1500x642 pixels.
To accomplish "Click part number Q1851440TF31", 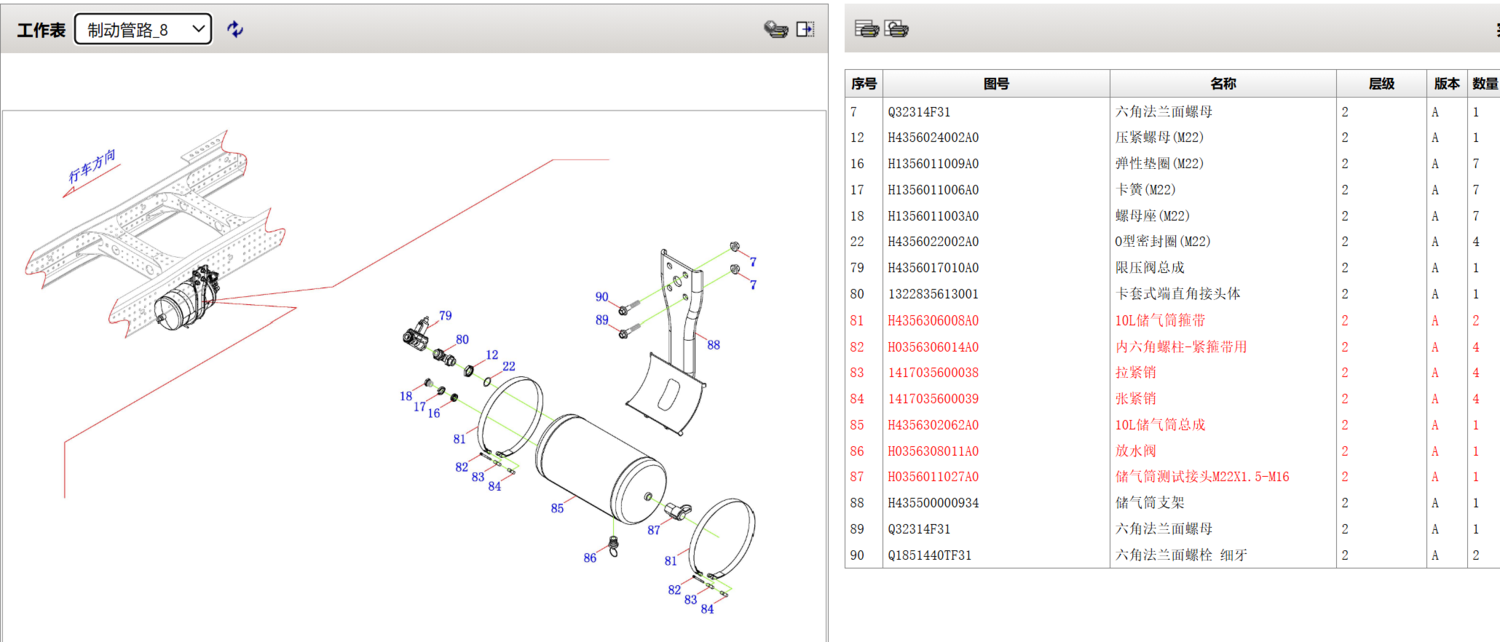I will click(x=929, y=555).
